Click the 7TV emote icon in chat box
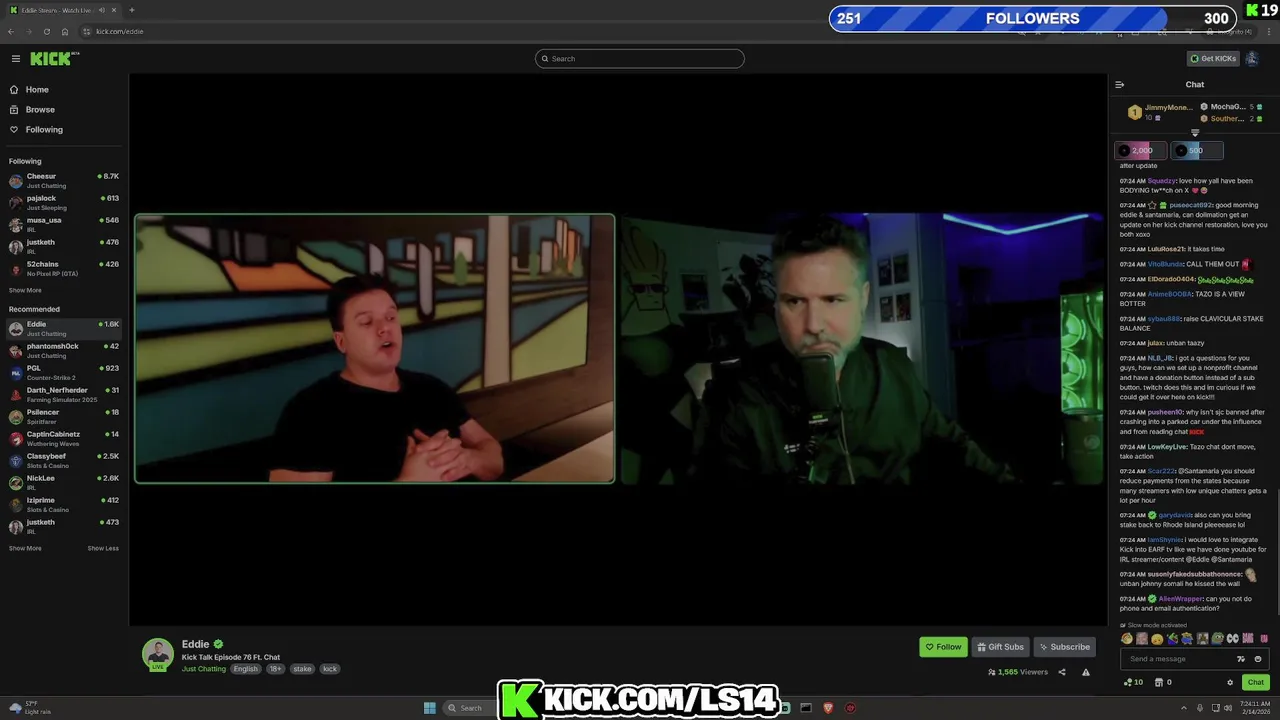 pos(1241,659)
